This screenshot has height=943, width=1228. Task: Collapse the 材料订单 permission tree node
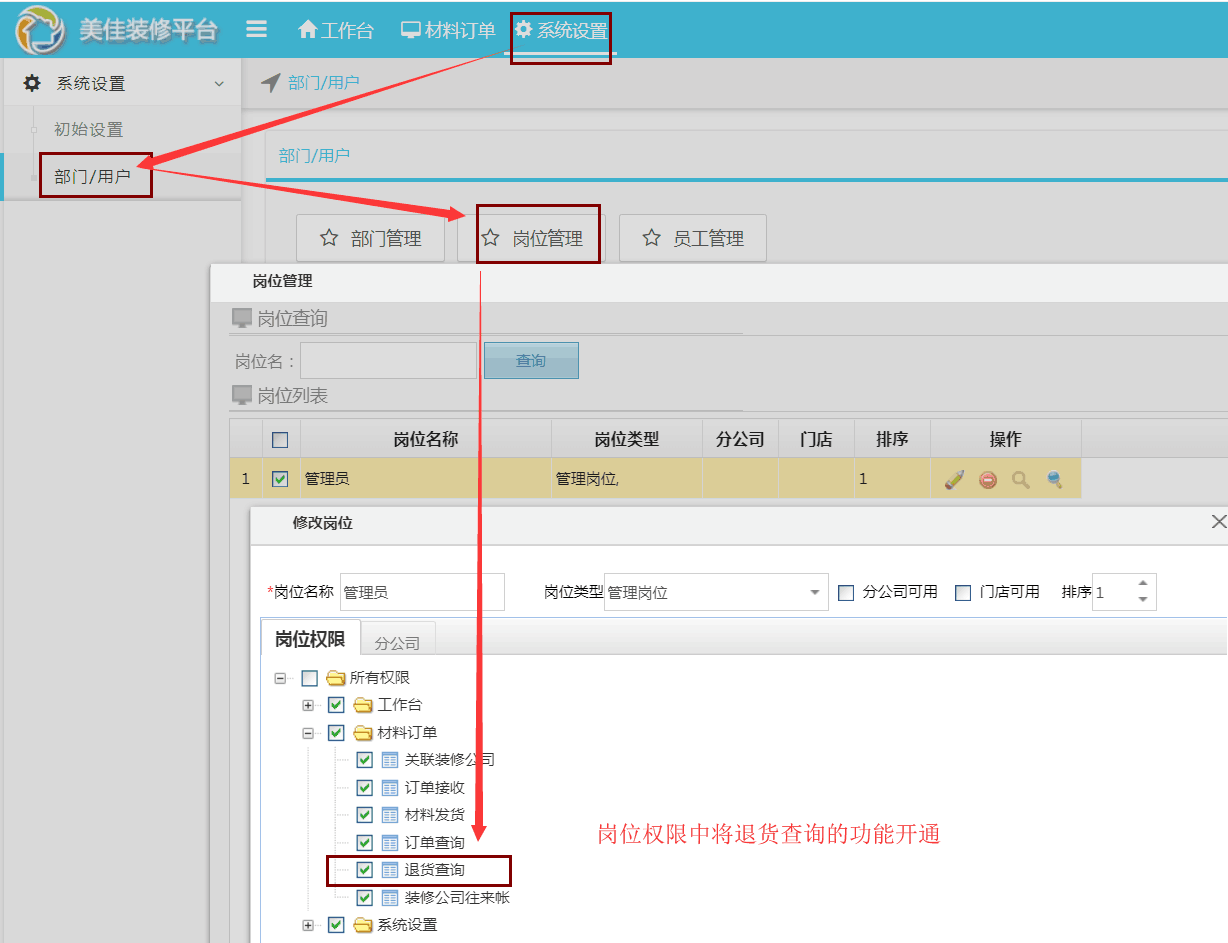pyautogui.click(x=308, y=733)
